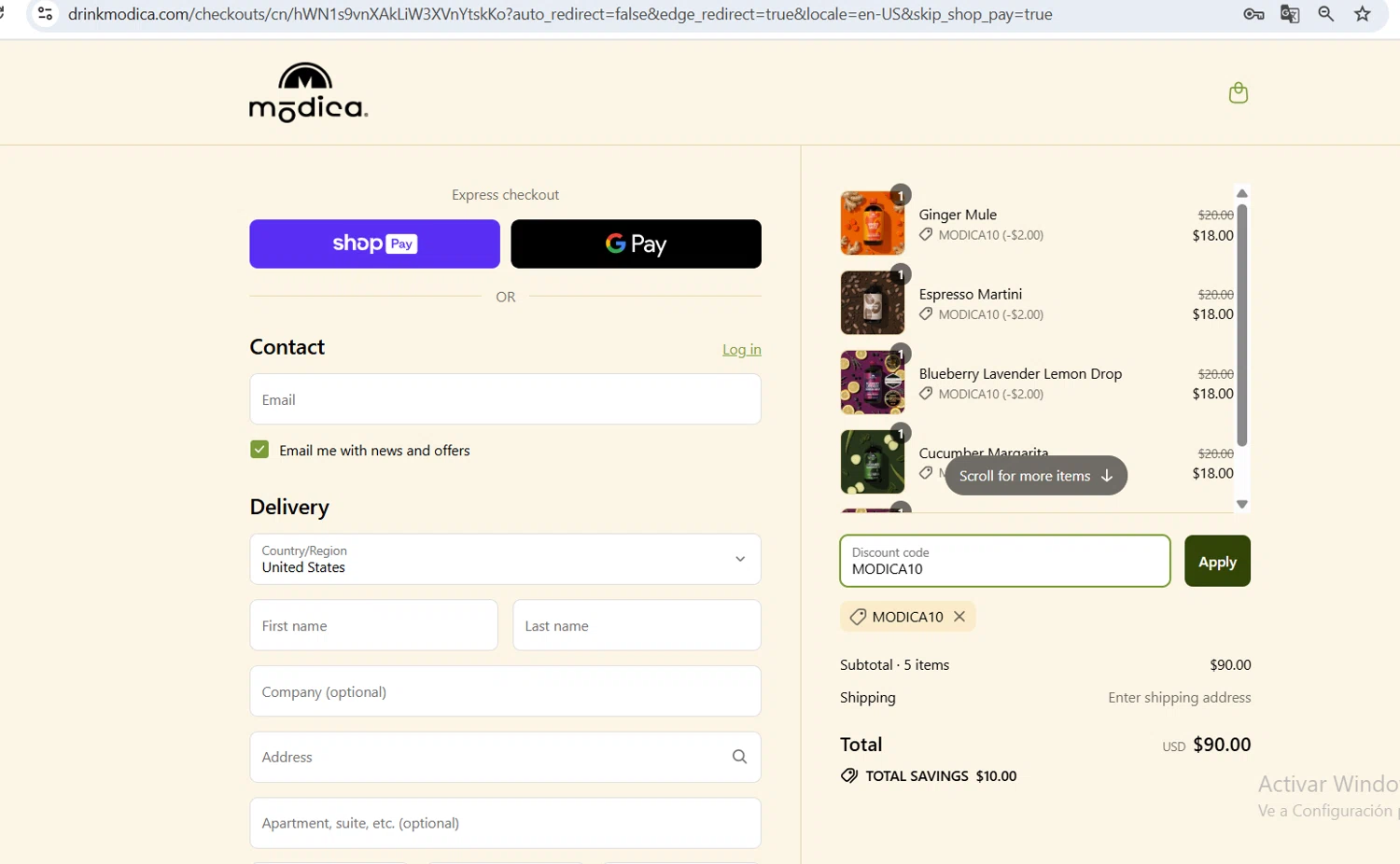The image size is (1400, 864).
Task: Focus the Last name field
Action: [637, 625]
